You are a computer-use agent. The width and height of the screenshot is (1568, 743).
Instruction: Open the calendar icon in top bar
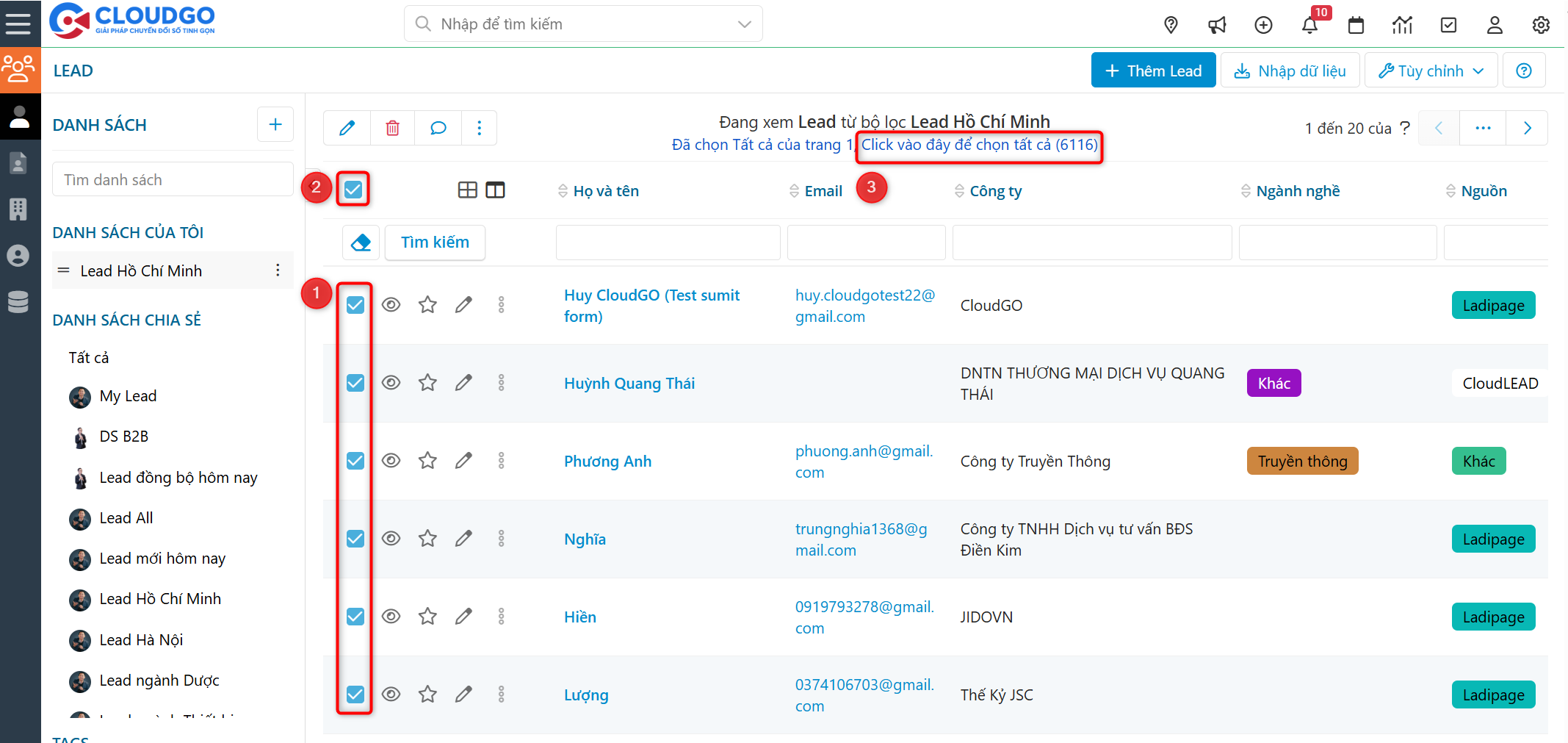(1356, 25)
